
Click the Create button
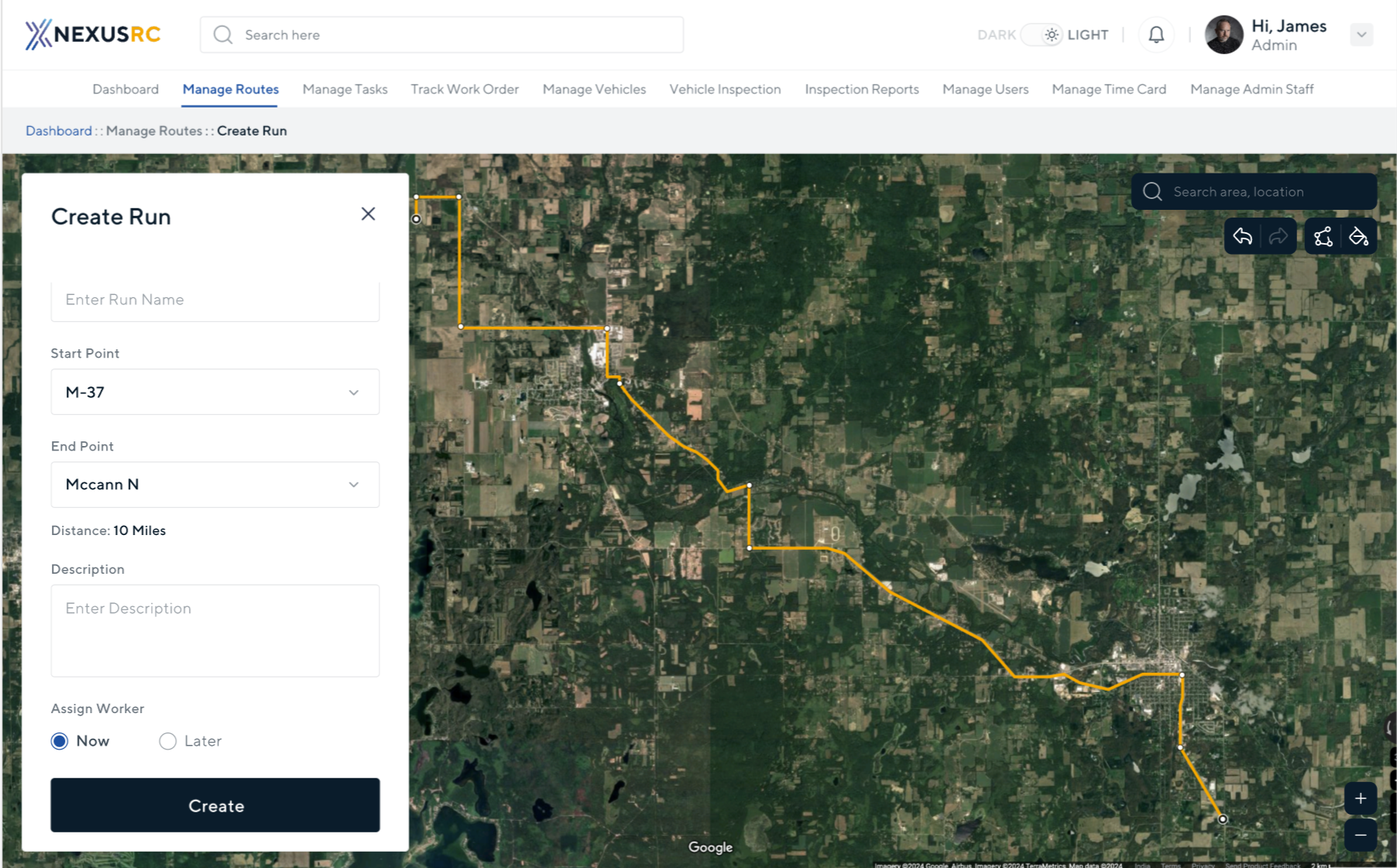pos(215,805)
